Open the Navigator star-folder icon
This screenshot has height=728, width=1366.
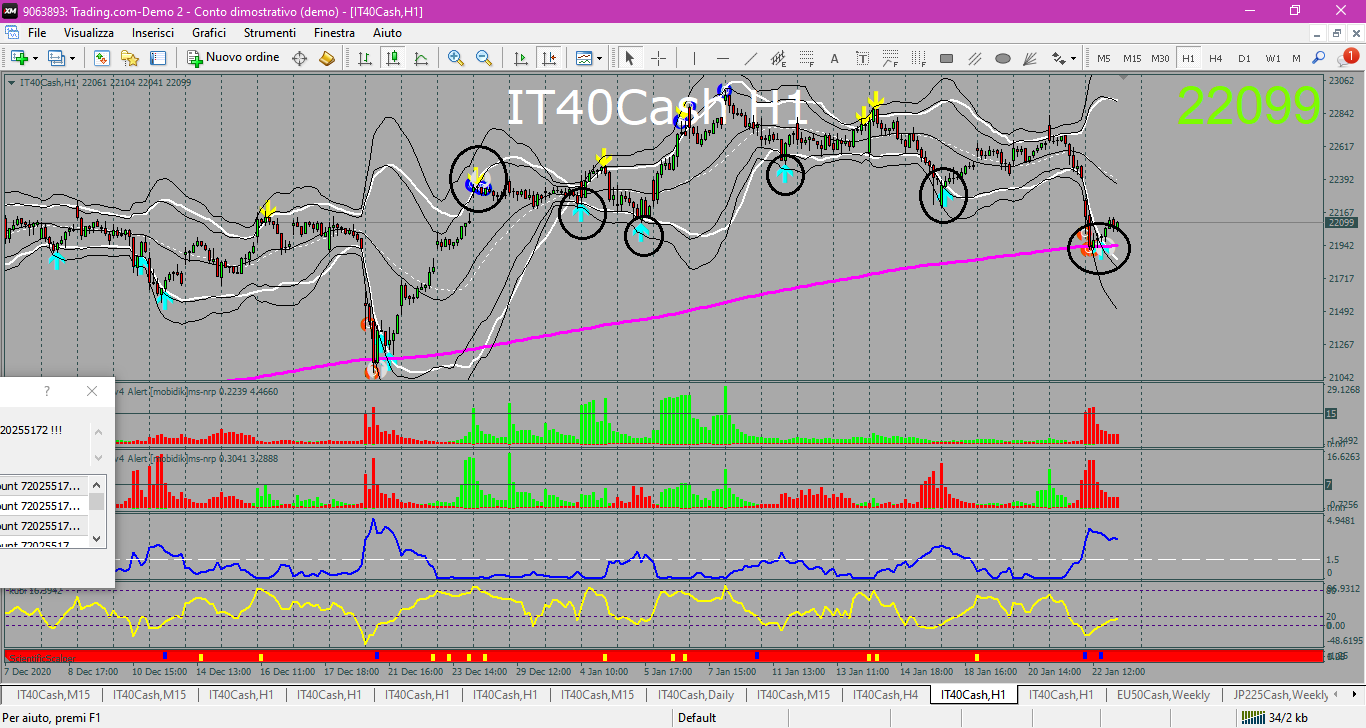pyautogui.click(x=130, y=58)
